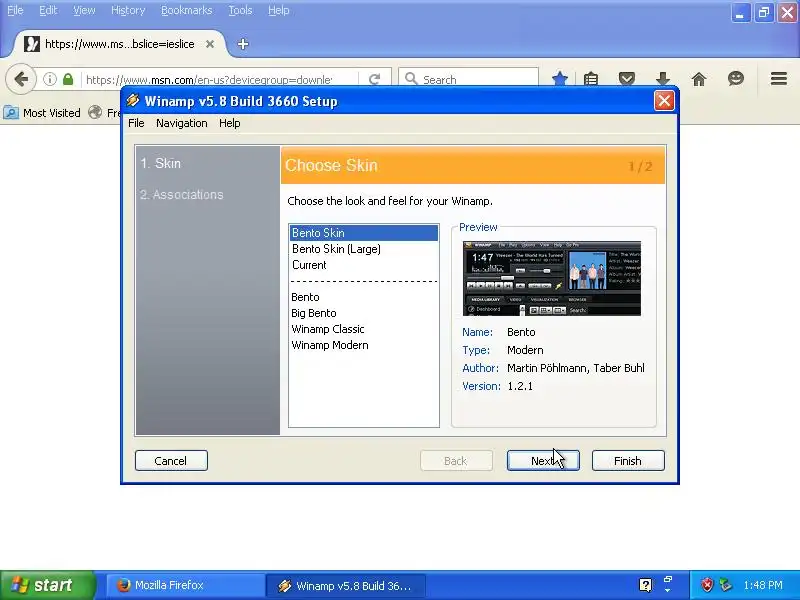
Task: Click the Most Visited bookmark label
Action: [x=52, y=113]
